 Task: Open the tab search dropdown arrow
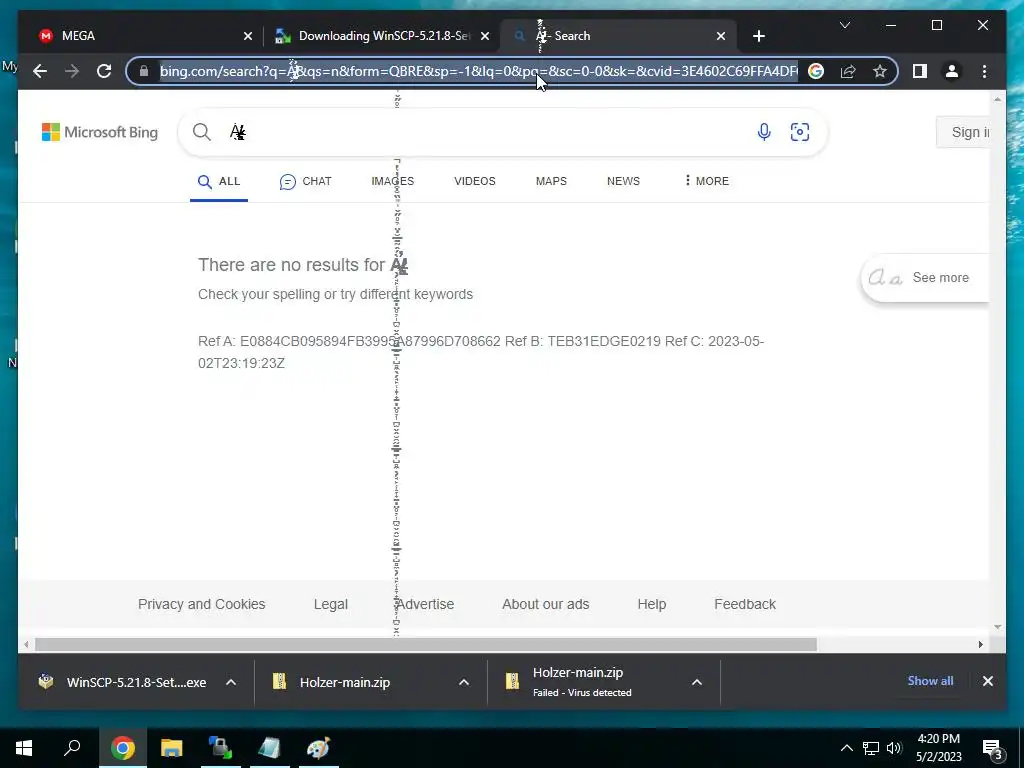click(x=844, y=25)
